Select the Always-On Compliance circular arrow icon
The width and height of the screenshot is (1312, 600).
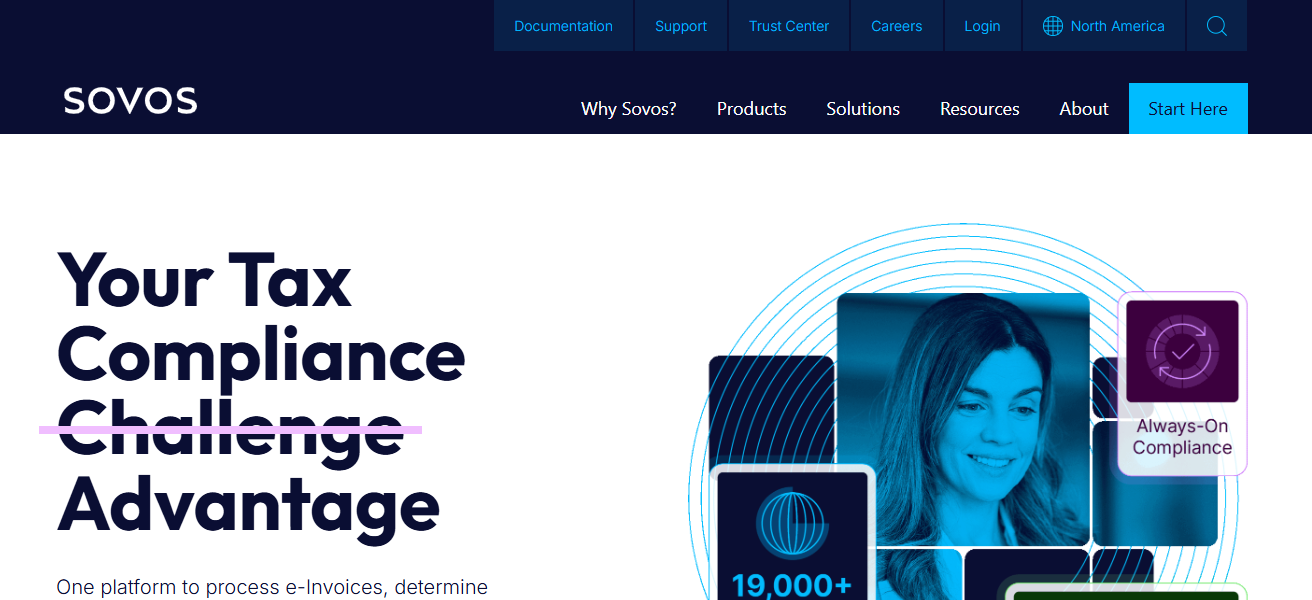1181,352
